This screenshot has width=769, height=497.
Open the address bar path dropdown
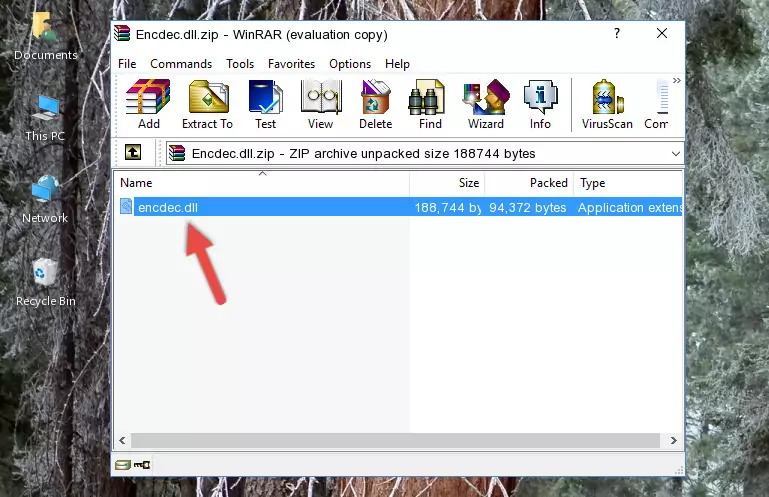click(x=675, y=154)
